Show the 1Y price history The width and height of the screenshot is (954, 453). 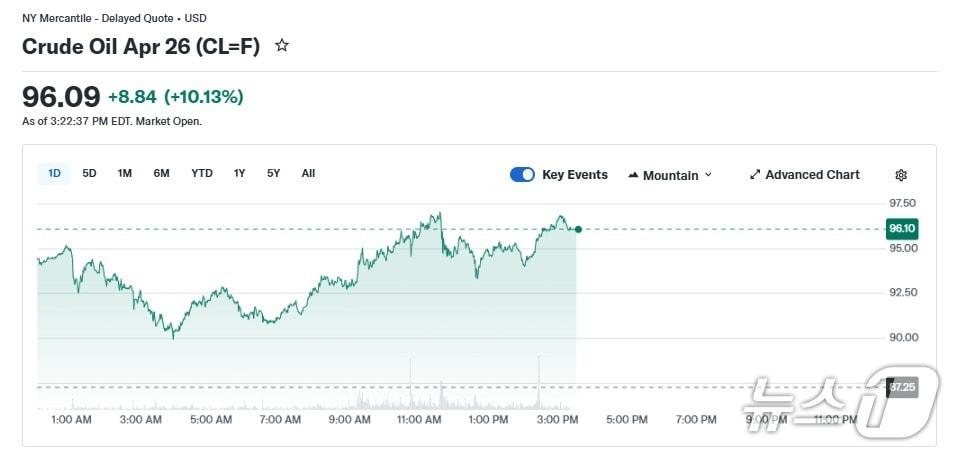(239, 173)
